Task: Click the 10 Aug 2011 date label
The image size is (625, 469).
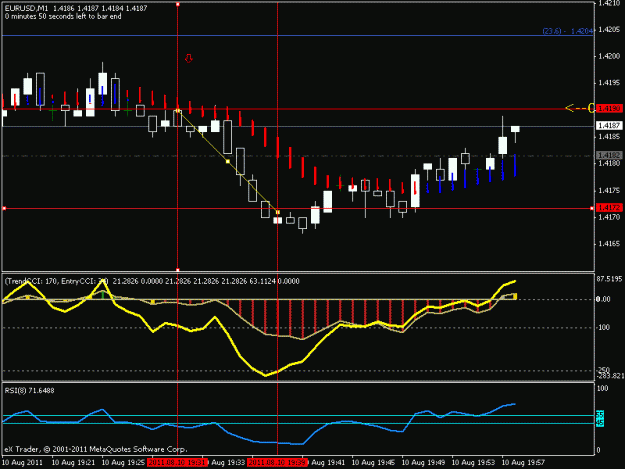Action: [x=22, y=463]
